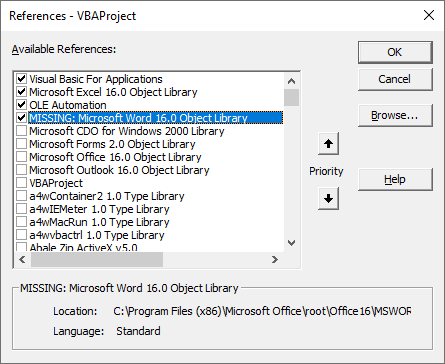The image size is (445, 364).
Task: Click the Help button
Action: [395, 179]
